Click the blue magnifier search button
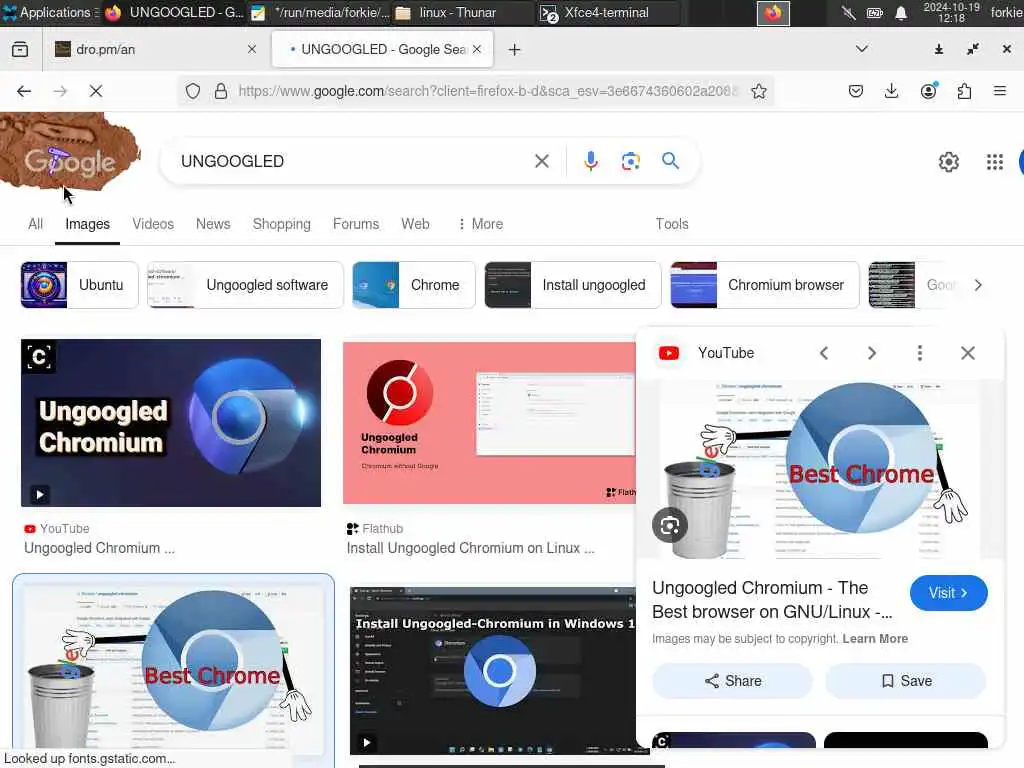This screenshot has width=1024, height=768. pyautogui.click(x=671, y=161)
